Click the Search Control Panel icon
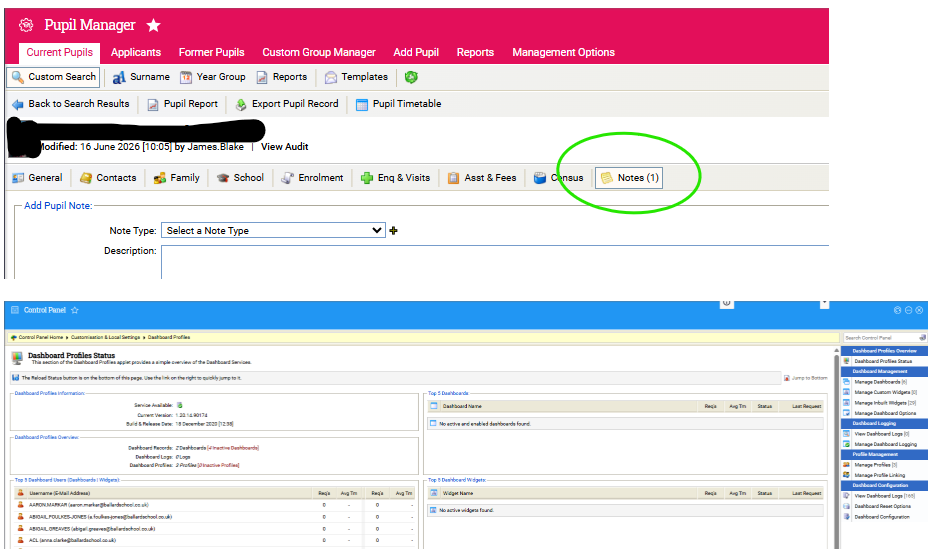This screenshot has height=557, width=943. (923, 338)
